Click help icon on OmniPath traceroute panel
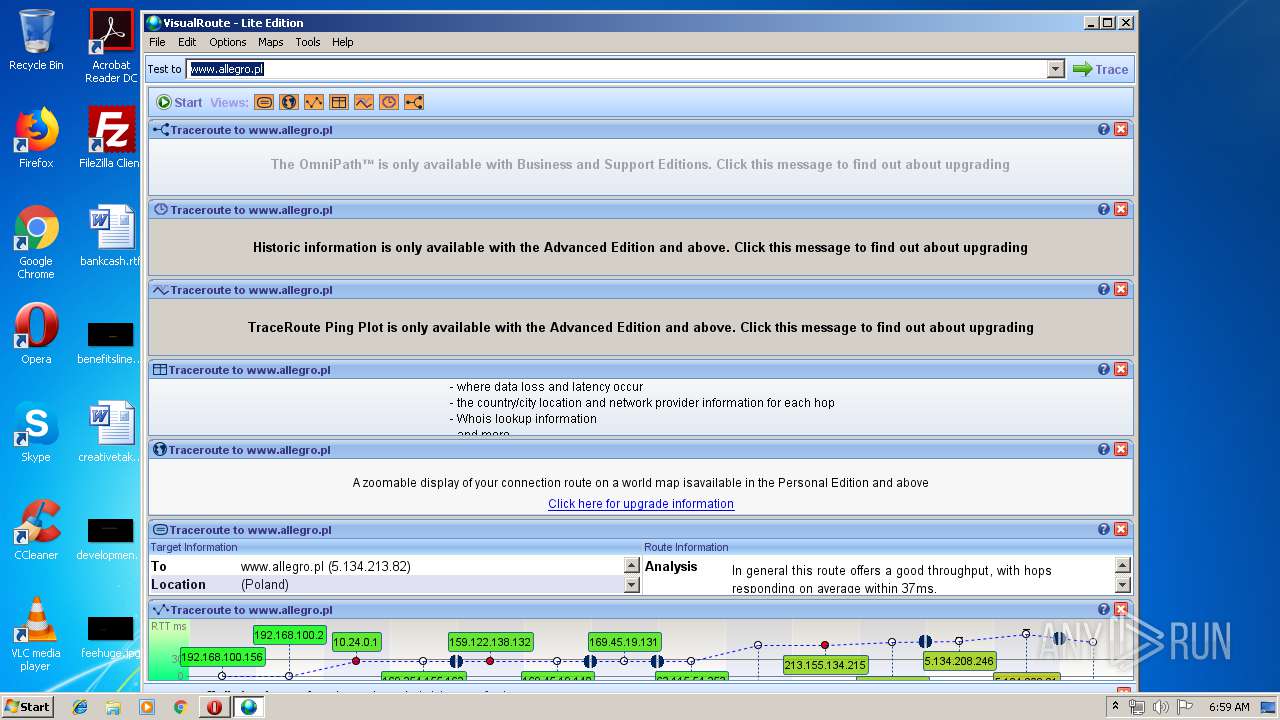The image size is (1280, 720). 1104,129
